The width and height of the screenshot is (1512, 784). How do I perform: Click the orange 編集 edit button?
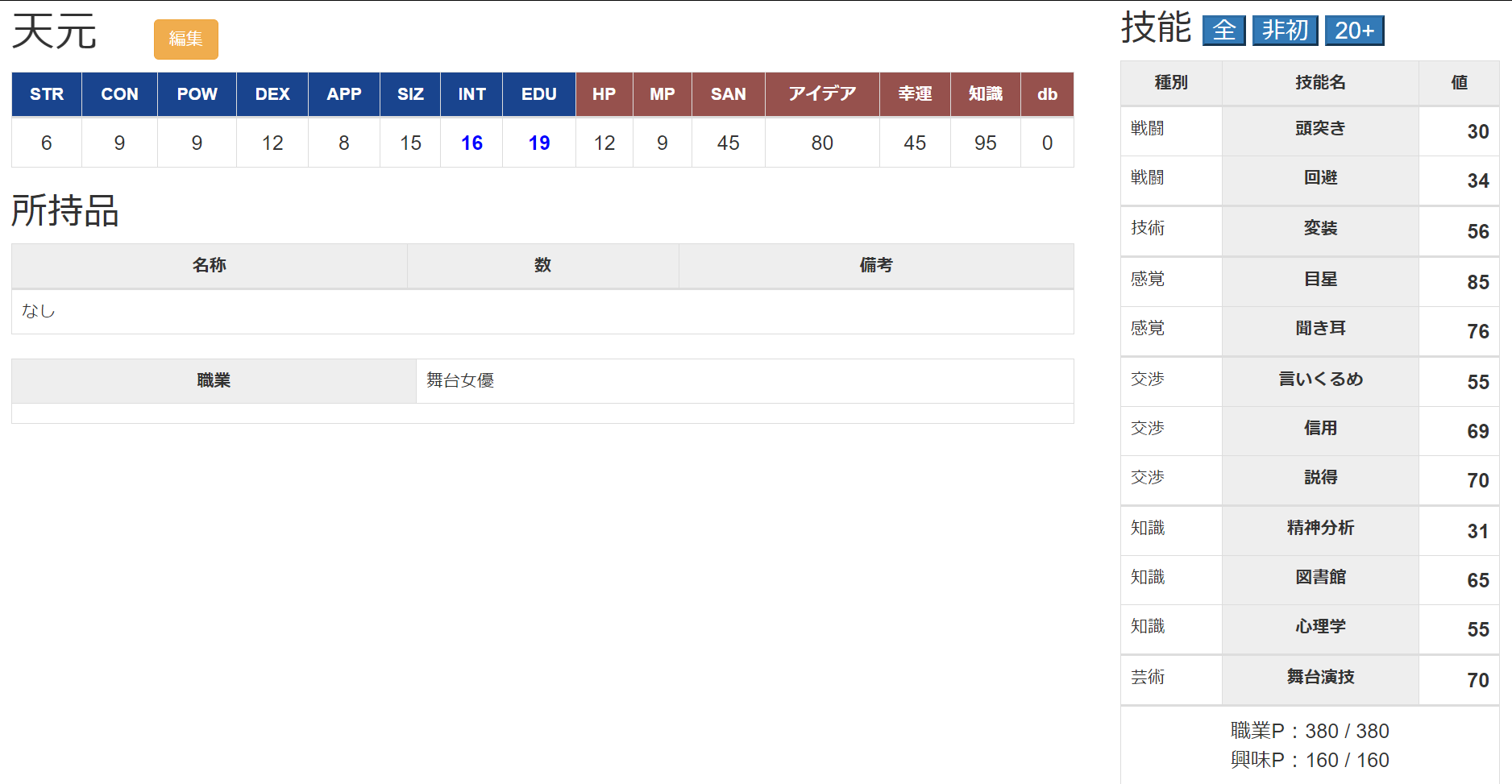coord(185,39)
